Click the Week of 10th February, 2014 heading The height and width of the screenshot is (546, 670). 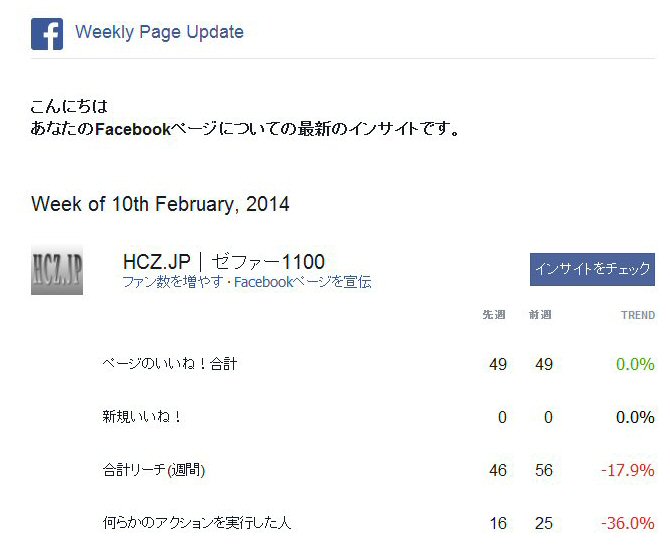(160, 204)
